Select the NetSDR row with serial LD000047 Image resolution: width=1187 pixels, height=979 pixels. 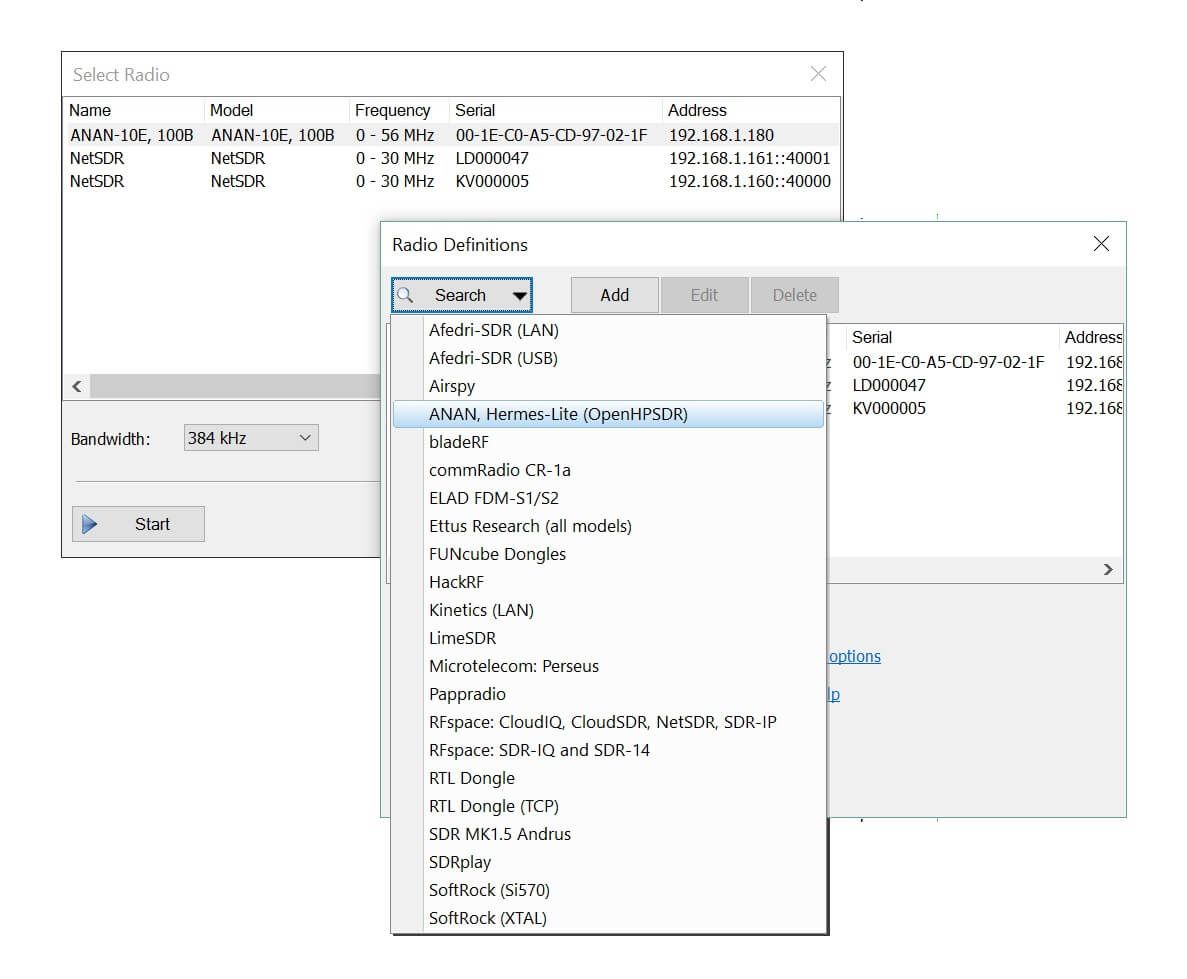300,157
